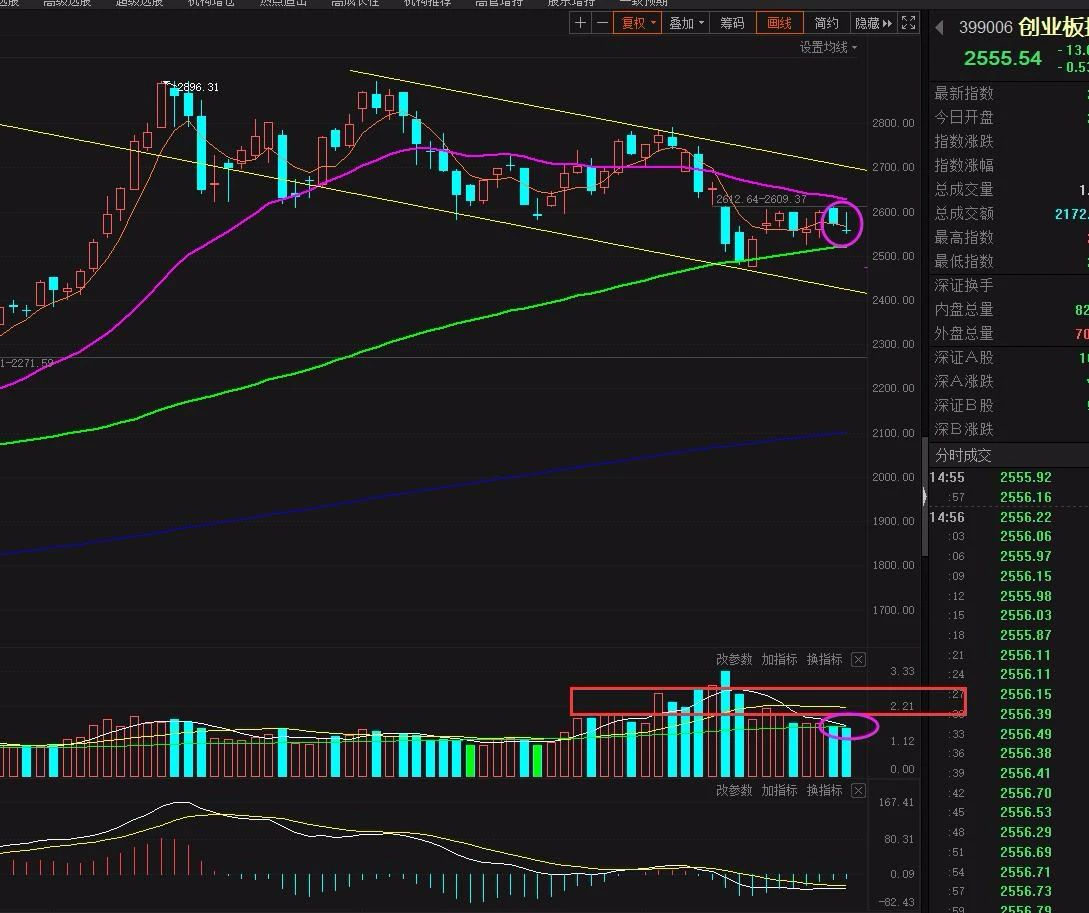
Task: Click the 167.41 MACD axis label
Action: coord(896,803)
